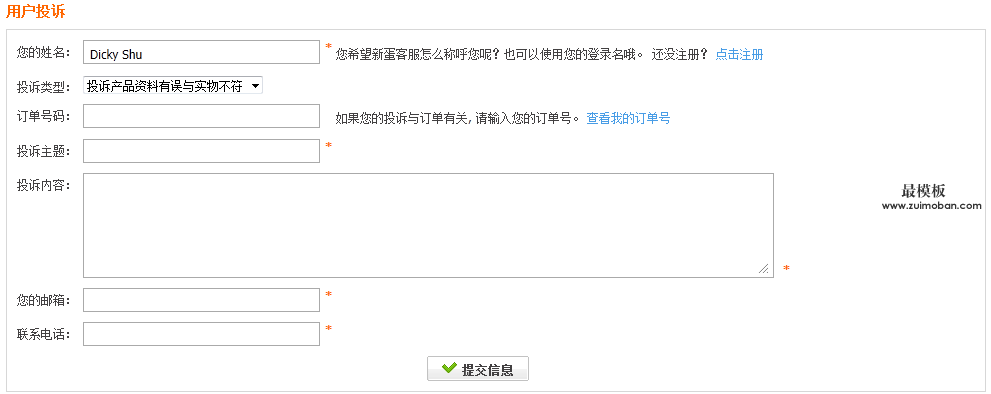Click the 您的邮箱 label text
991x394 pixels.
tap(44, 300)
